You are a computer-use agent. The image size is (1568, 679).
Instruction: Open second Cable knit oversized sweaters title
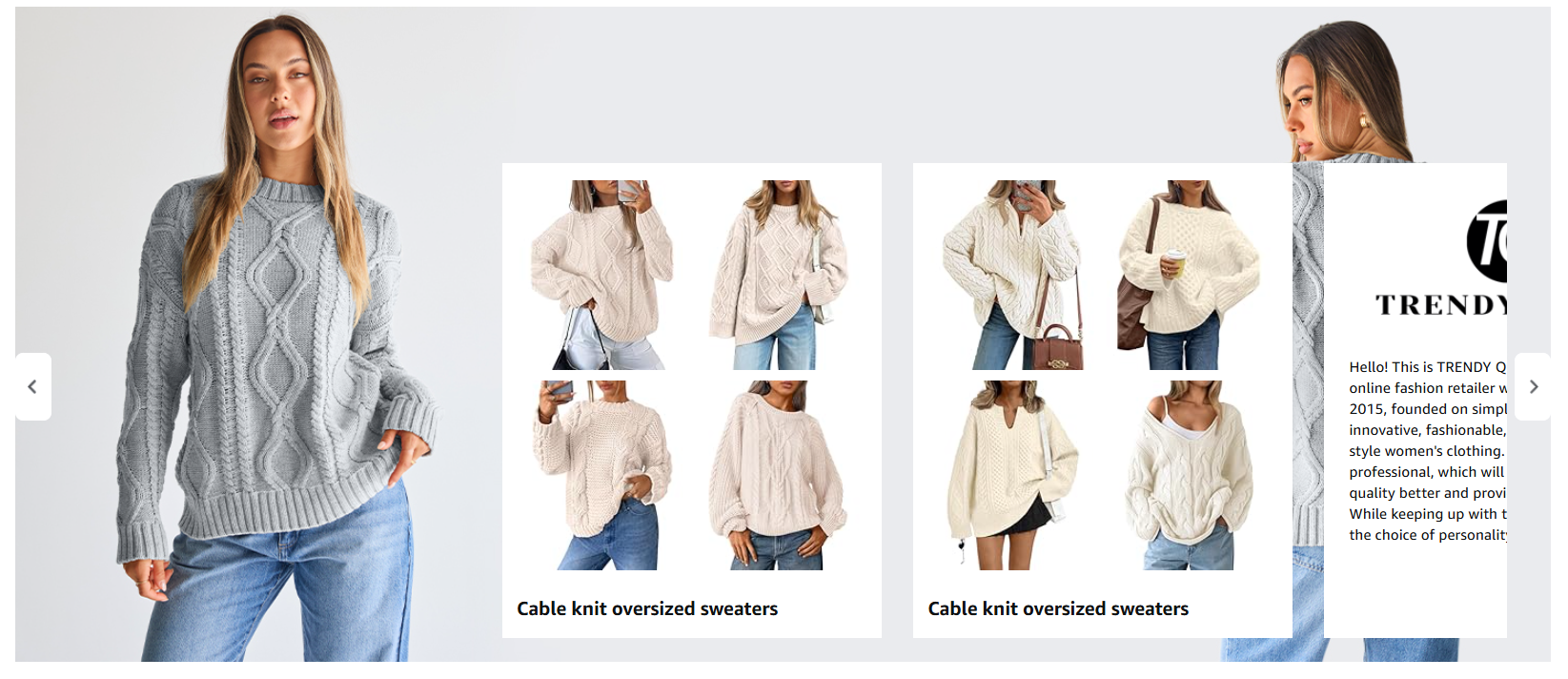pos(1058,608)
